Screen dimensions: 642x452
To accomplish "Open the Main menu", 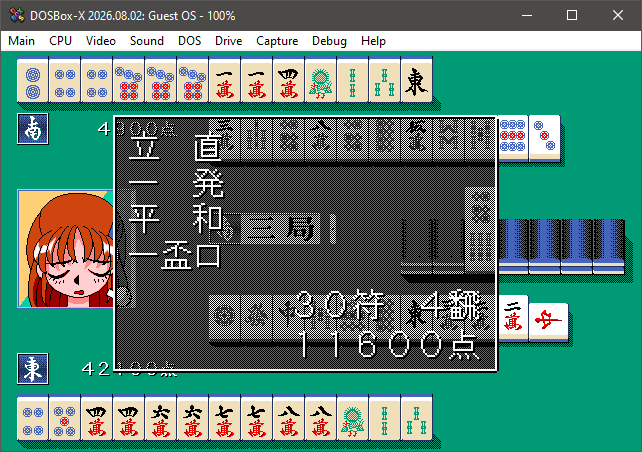I will click(x=21, y=41).
